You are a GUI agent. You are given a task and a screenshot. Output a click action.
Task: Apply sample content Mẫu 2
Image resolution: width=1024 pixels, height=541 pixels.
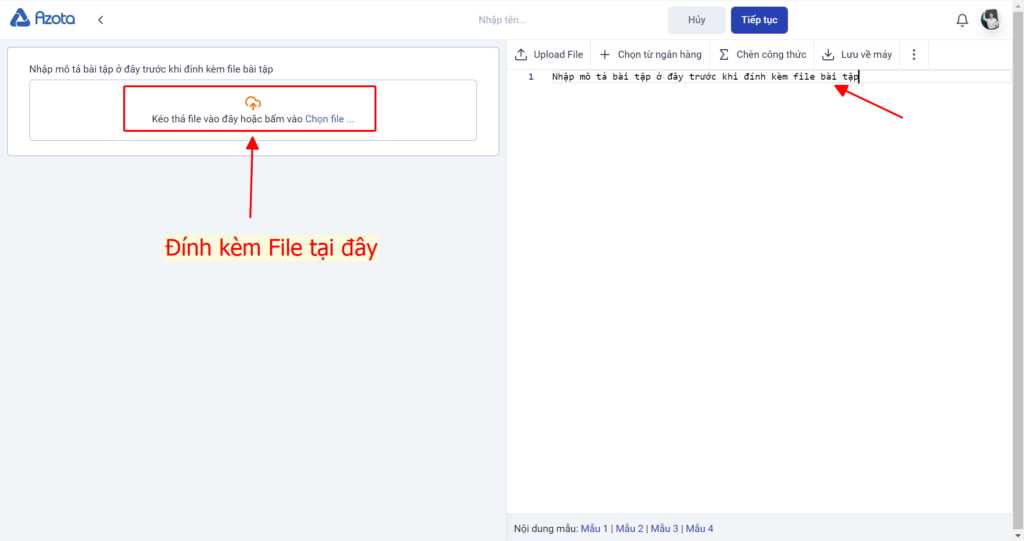pos(629,528)
